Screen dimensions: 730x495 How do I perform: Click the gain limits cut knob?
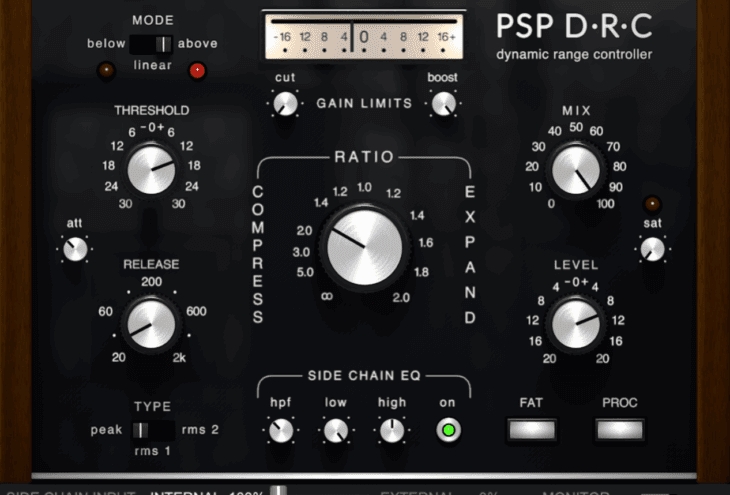(285, 103)
